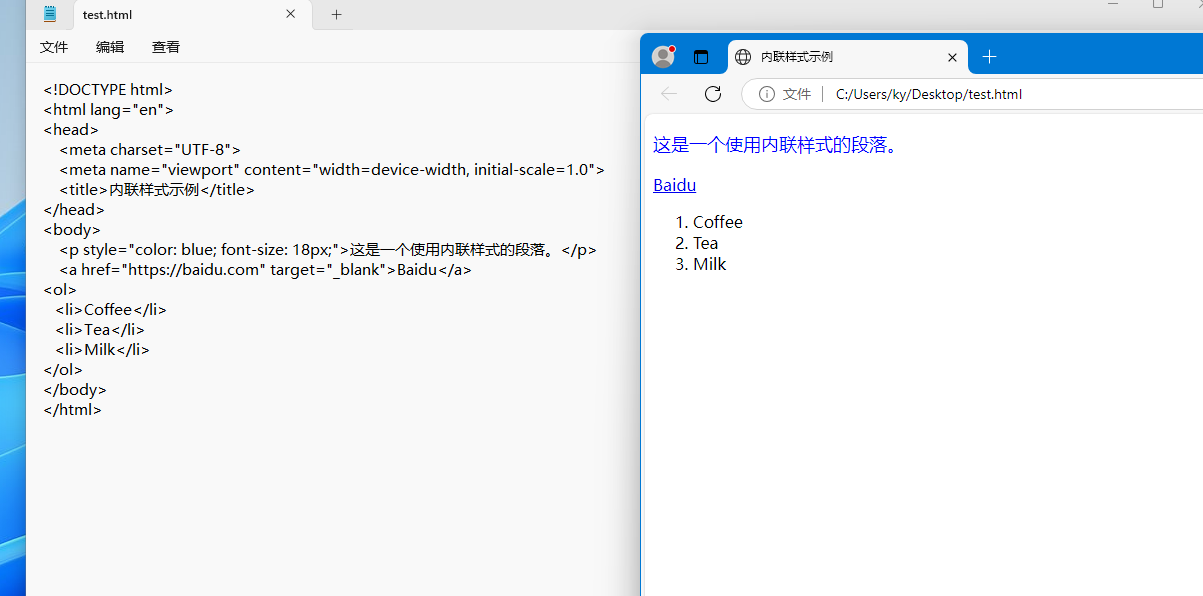Maximize the Notepad window
Viewport: 1203px width, 596px height.
tap(1158, 4)
